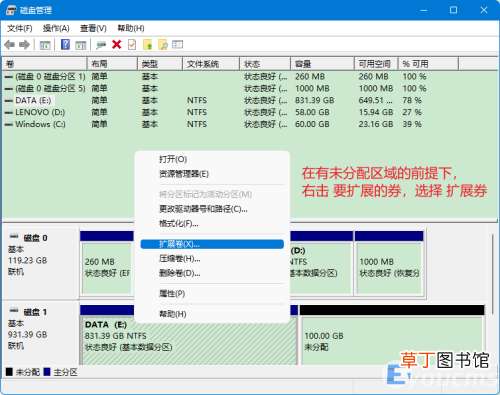This screenshot has width=500, height=395.
Task: Click the 磁盘 0 disk icon
Action: tap(14, 236)
